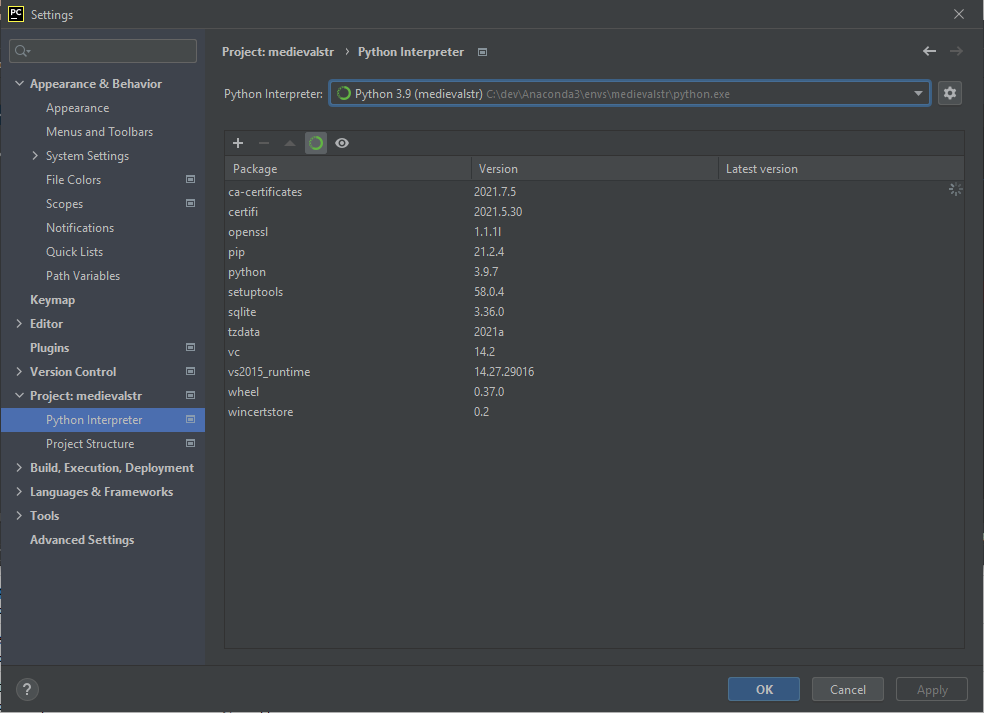Expand the System Settings node
This screenshot has width=984, height=713.
coord(35,155)
